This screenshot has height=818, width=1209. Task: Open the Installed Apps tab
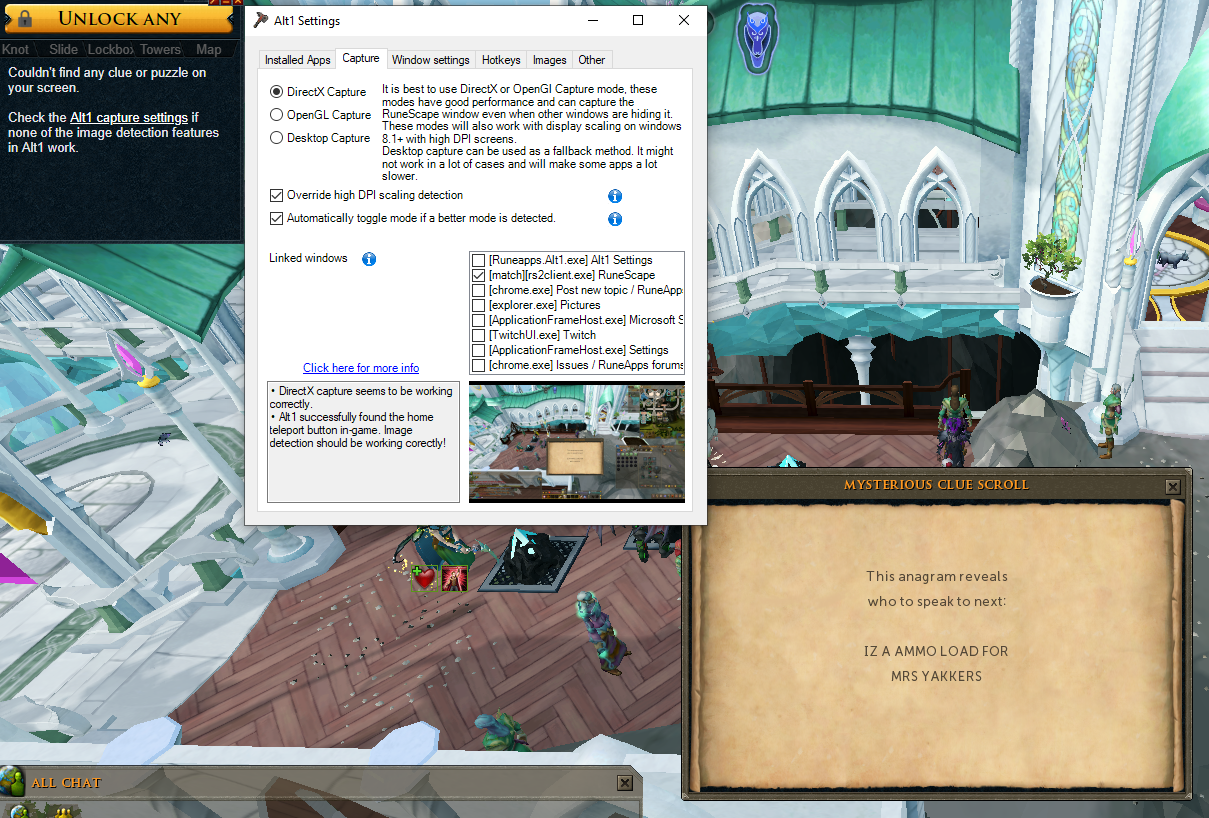click(297, 60)
